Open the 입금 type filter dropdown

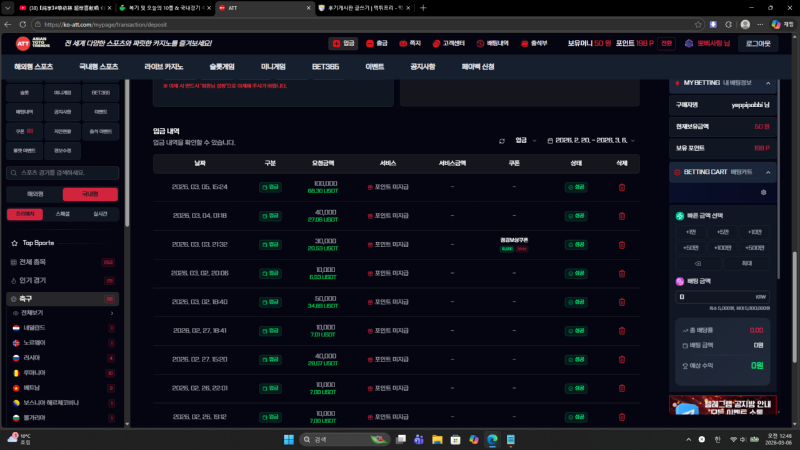[526, 141]
